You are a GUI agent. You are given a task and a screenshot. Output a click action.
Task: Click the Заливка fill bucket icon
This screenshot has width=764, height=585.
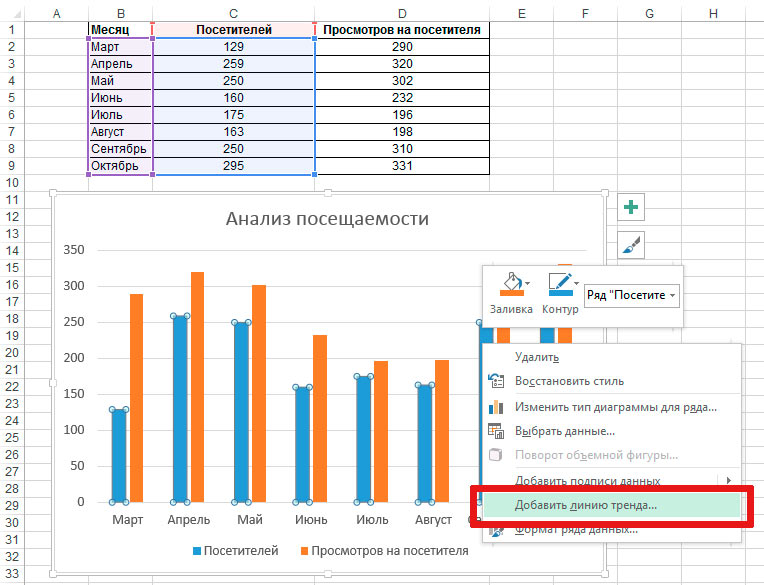click(511, 284)
